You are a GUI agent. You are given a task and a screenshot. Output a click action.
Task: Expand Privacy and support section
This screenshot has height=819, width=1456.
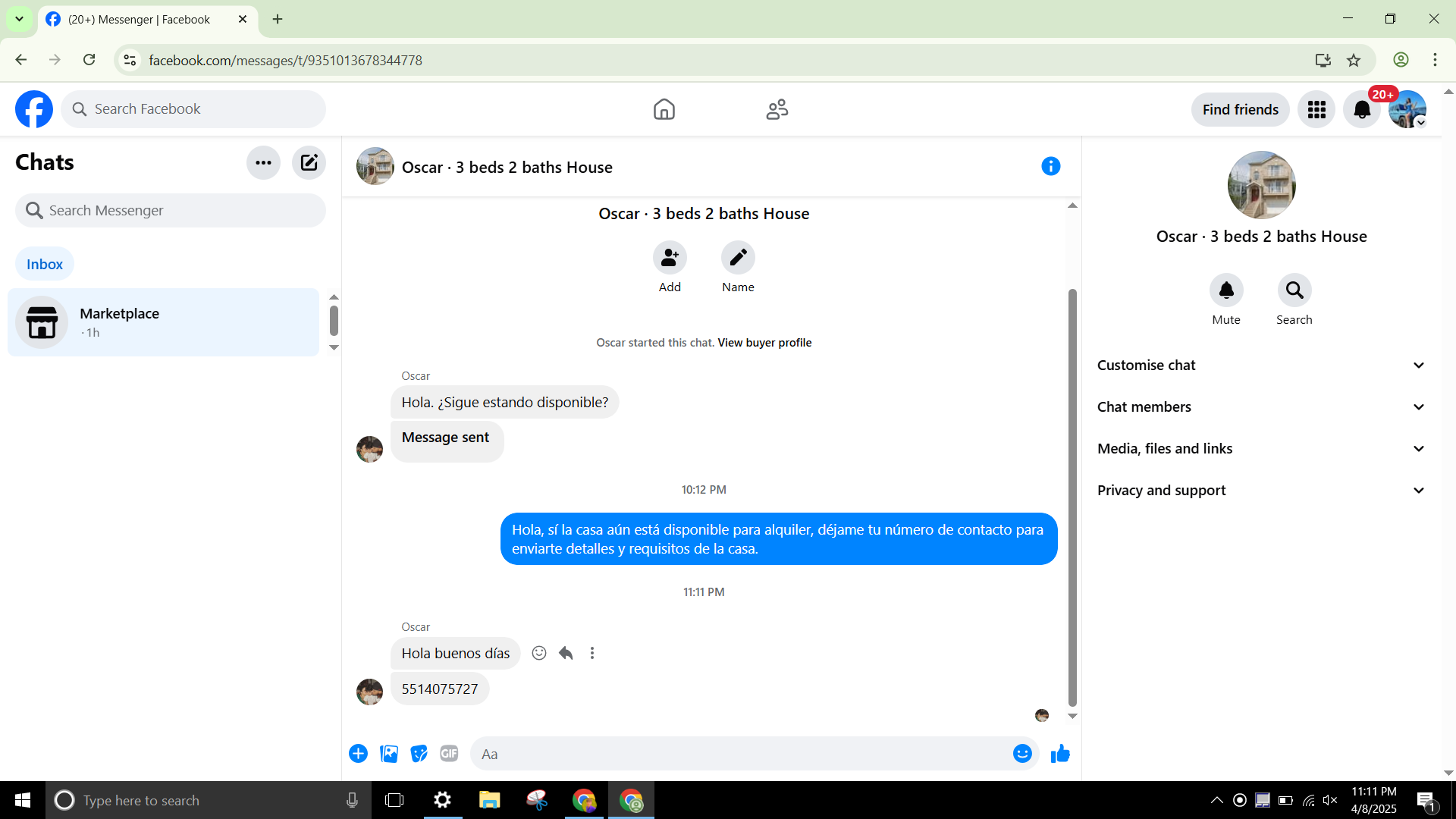[x=1261, y=490]
